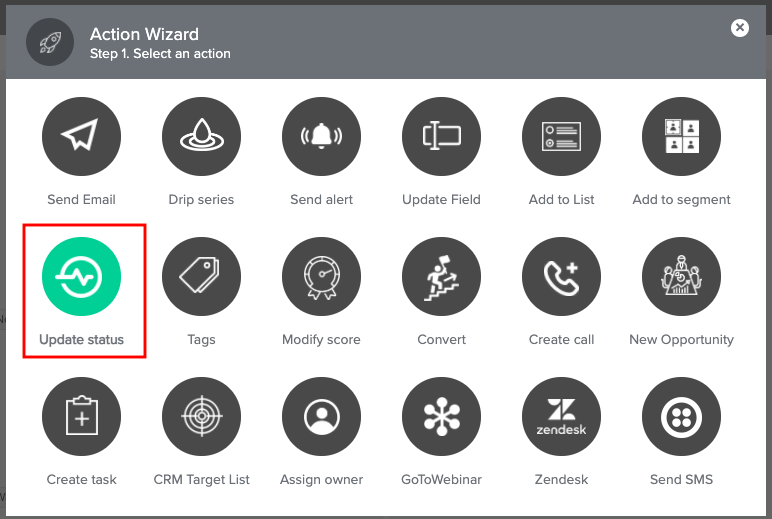Pick the Zendesk logo icon
The image size is (772, 519).
[562, 416]
